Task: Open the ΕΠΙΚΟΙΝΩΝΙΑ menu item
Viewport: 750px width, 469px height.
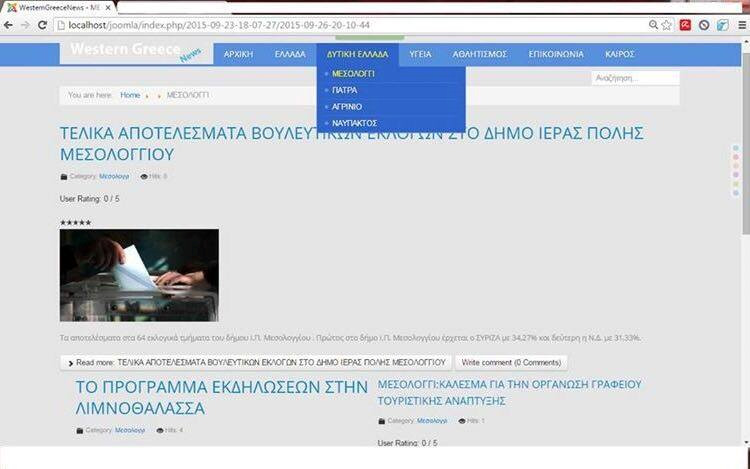Action: click(556, 55)
